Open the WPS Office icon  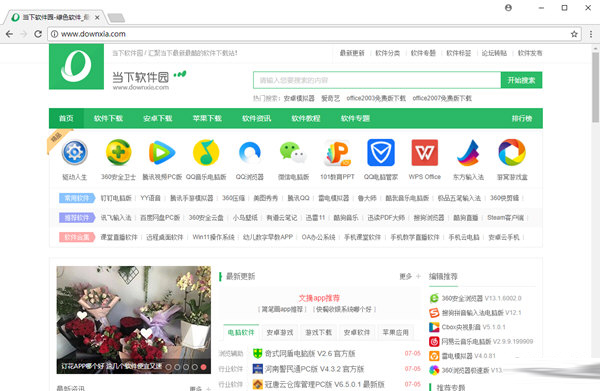(x=424, y=152)
